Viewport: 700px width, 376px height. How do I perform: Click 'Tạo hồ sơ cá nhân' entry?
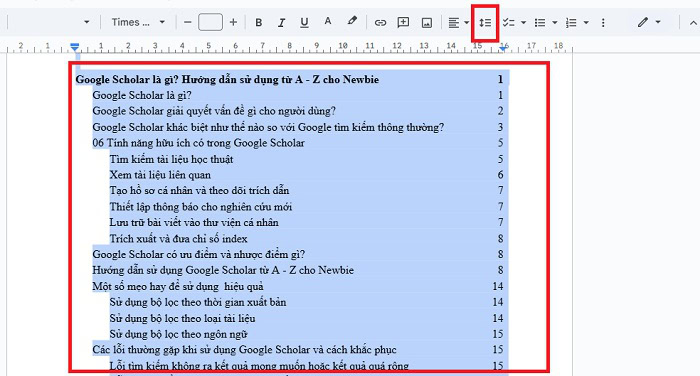200,191
